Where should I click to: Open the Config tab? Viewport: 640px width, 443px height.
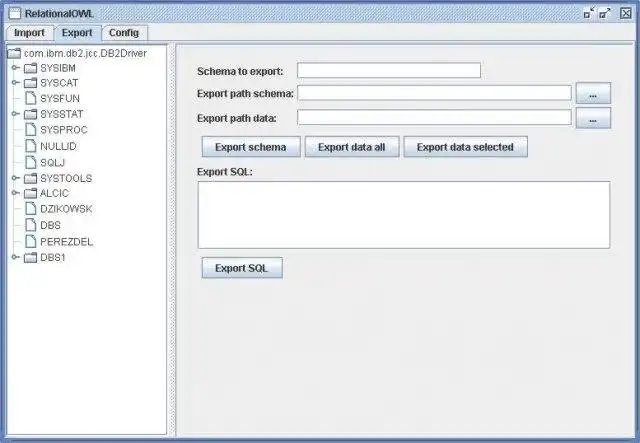pos(124,33)
